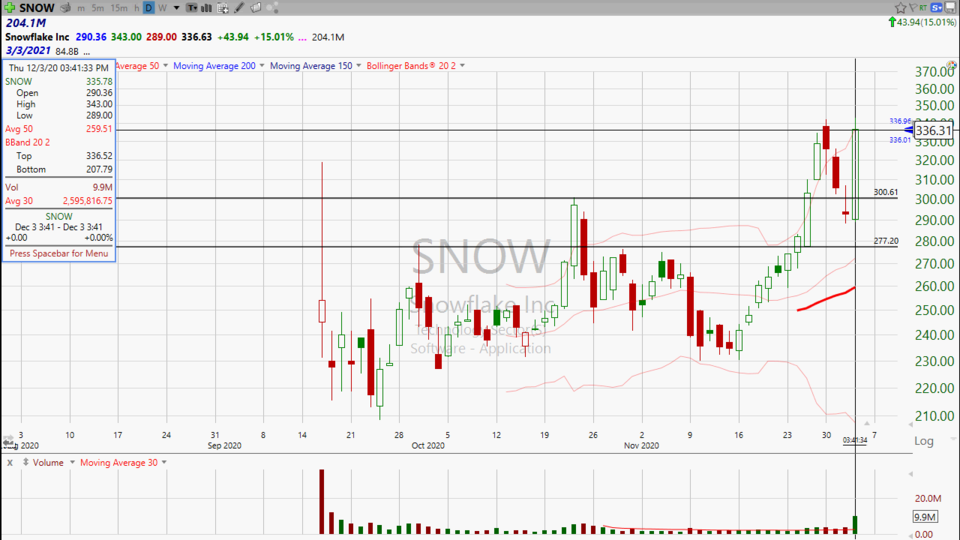Click the 20.0M volume axis label
Viewport: 960px width, 540px height.
(928, 499)
